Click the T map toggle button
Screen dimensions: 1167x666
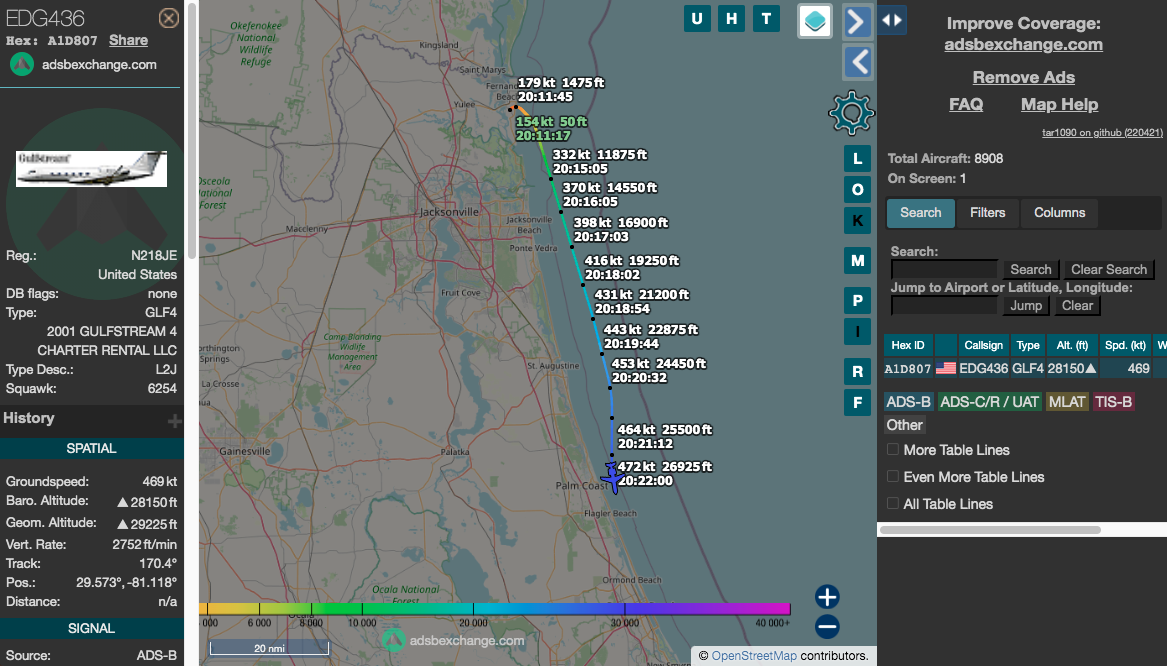(x=766, y=19)
